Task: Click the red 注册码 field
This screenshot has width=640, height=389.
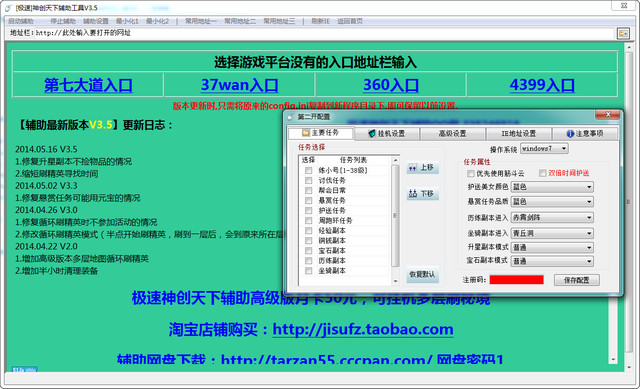Action: coord(516,280)
